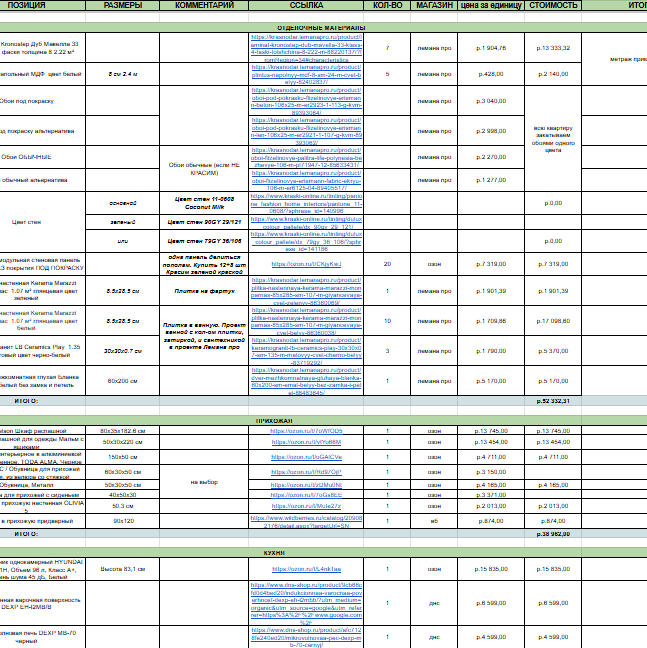This screenshot has height=648, width=647.
Task: Select the 'Цвет стен 79GY 36/106' comment
Action: point(204,241)
